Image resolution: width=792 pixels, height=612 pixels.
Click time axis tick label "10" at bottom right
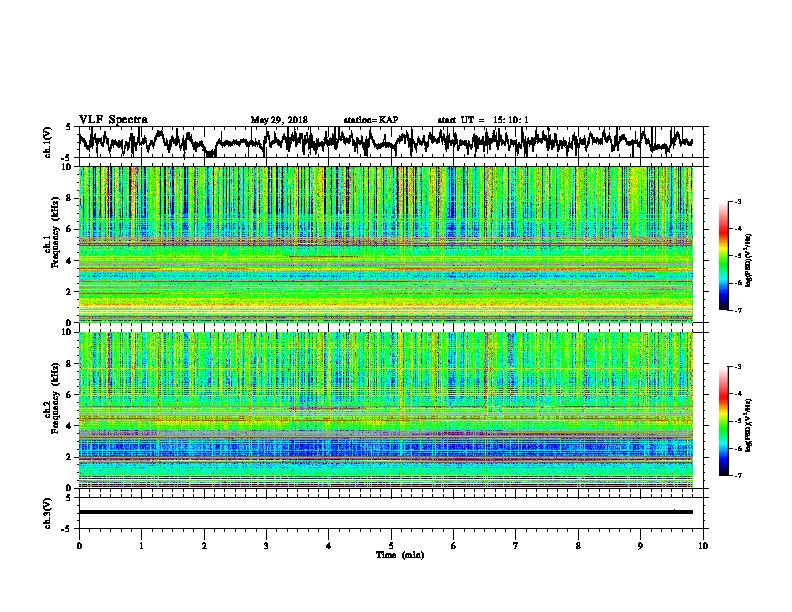click(703, 546)
